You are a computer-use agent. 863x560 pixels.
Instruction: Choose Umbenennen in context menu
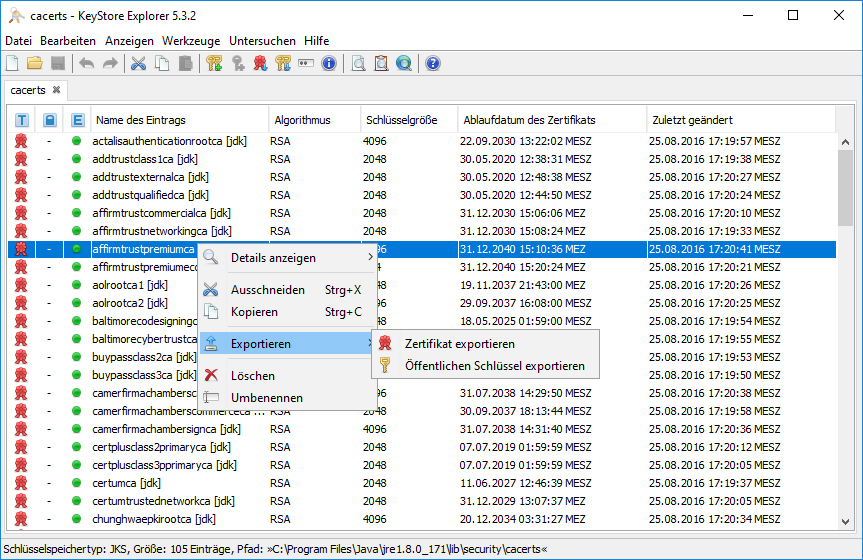pos(287,398)
